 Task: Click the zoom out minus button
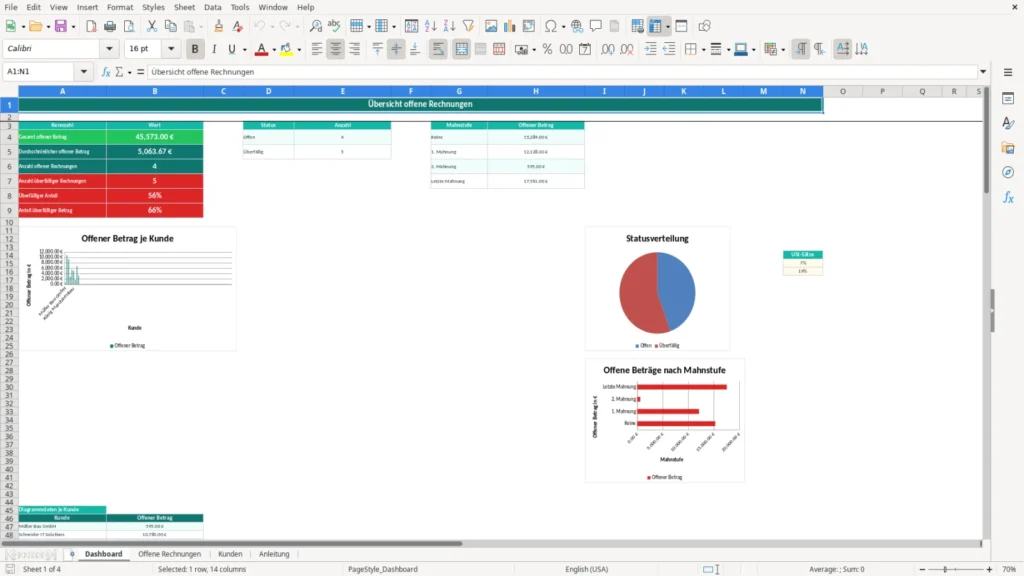tap(922, 569)
